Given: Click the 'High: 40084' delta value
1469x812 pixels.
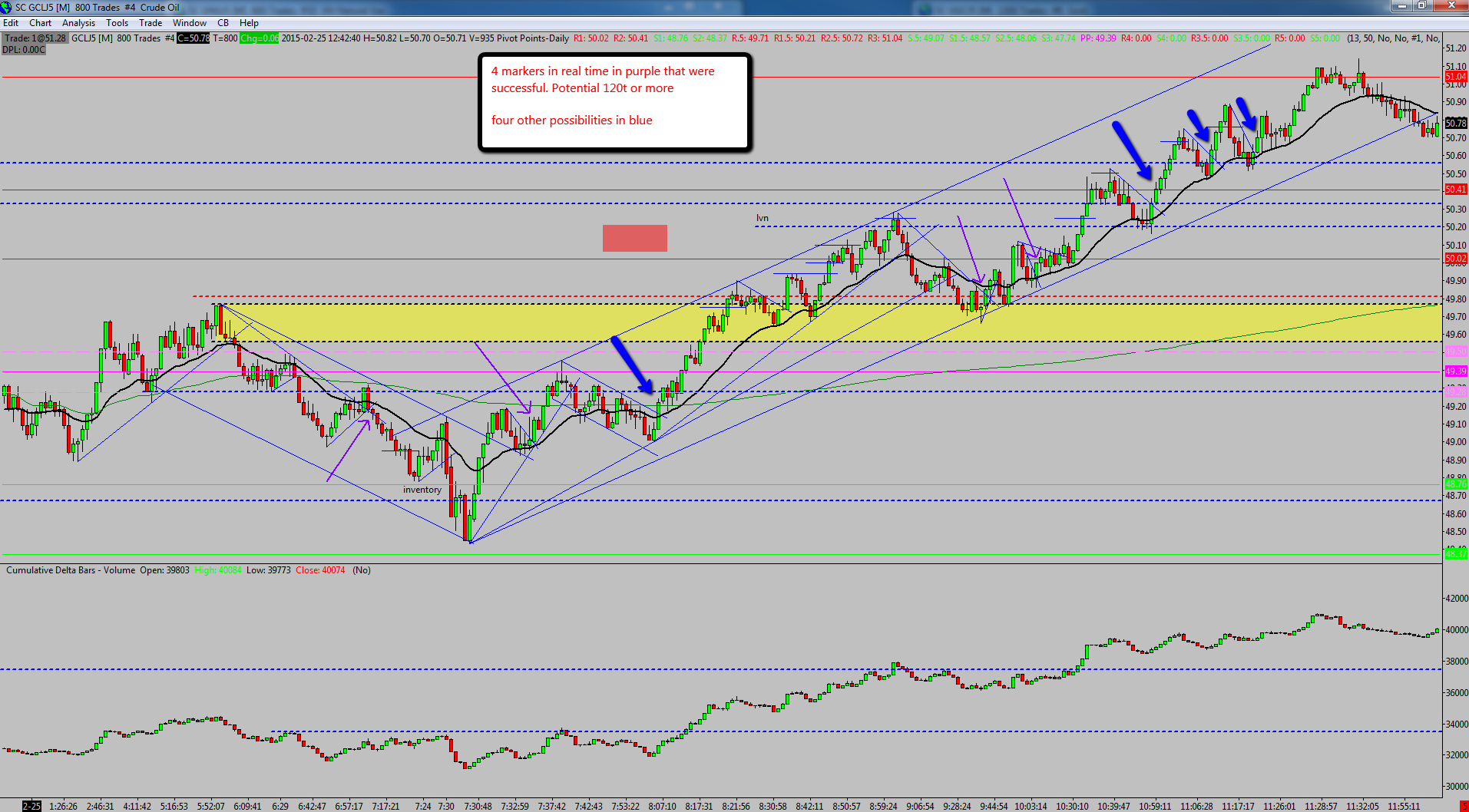Looking at the screenshot, I should pos(218,570).
